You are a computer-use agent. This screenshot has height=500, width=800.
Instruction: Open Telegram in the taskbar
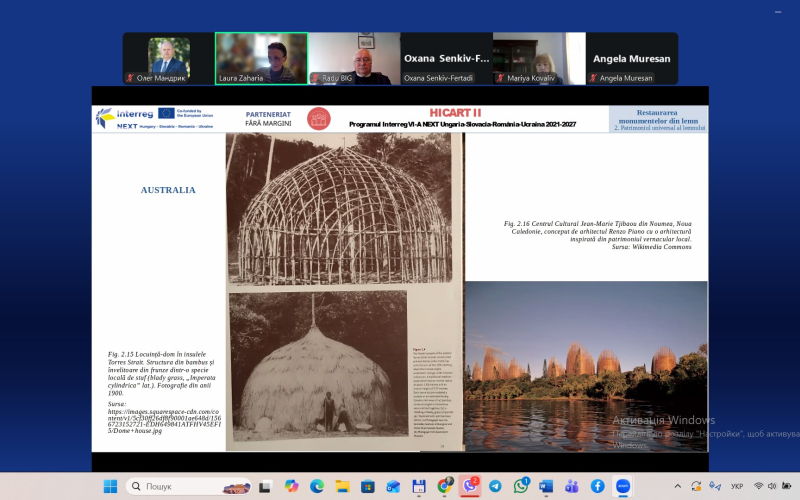point(495,486)
